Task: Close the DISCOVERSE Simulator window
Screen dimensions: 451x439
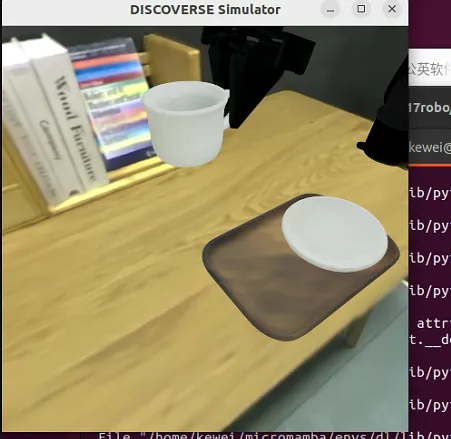Action: 392,9
